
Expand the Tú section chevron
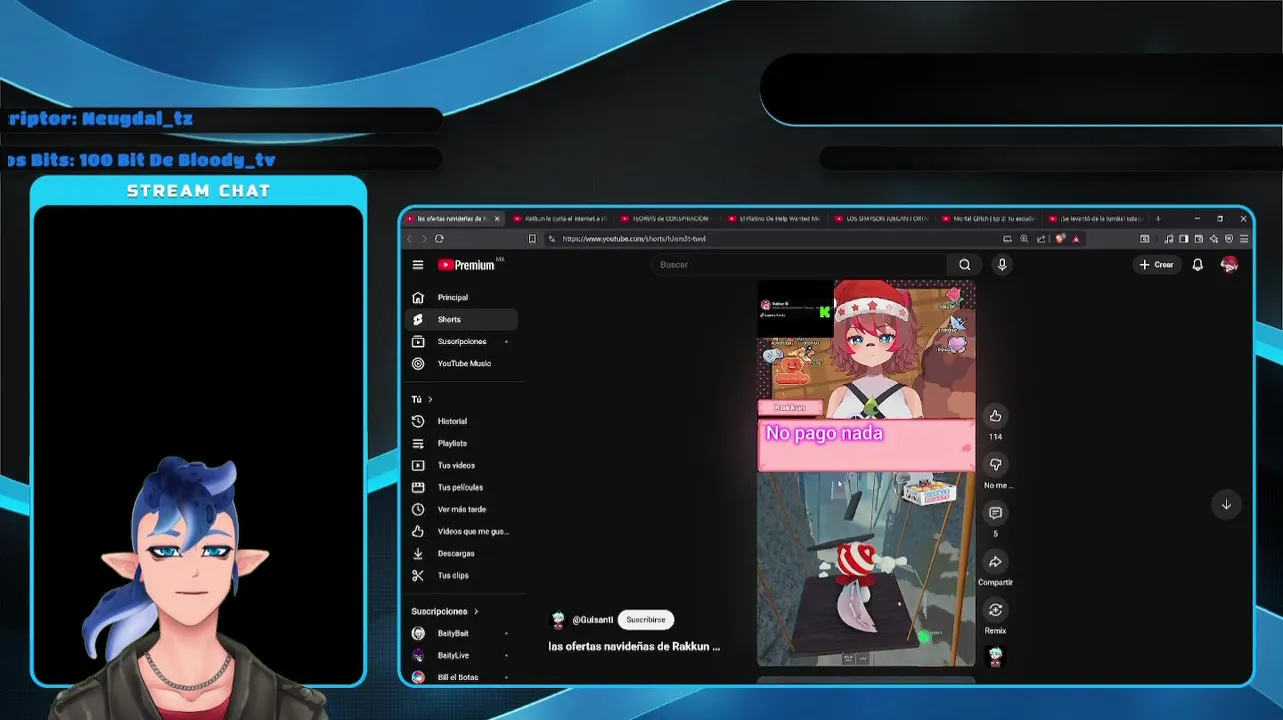(x=430, y=399)
